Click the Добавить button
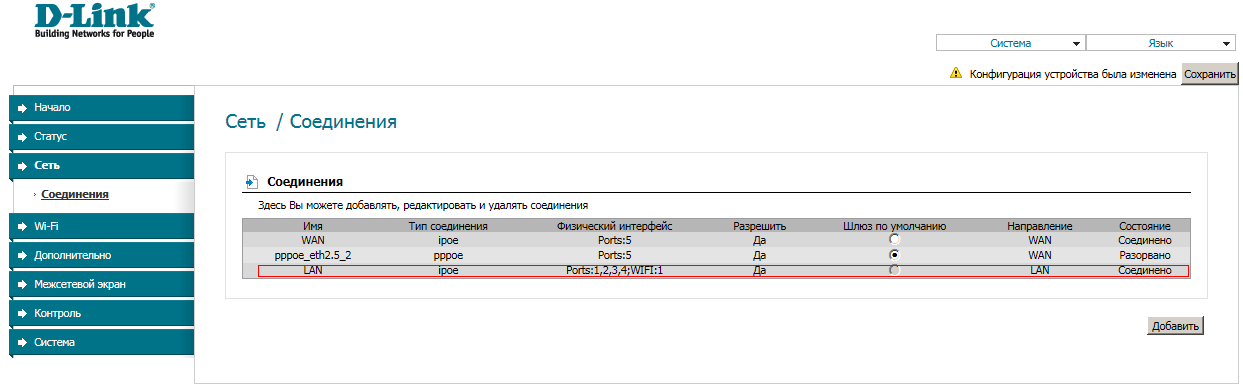This screenshot has width=1243, height=388. click(1175, 326)
